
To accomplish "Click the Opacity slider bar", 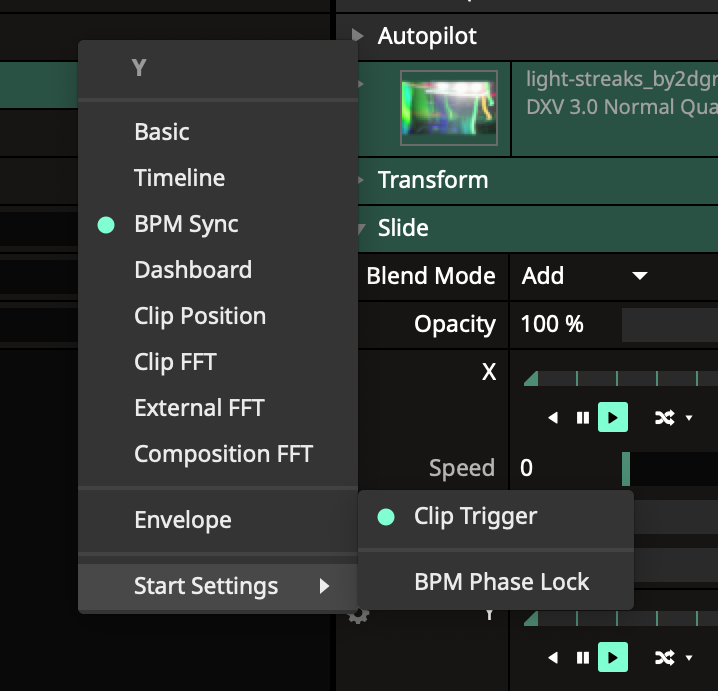I will 668,324.
